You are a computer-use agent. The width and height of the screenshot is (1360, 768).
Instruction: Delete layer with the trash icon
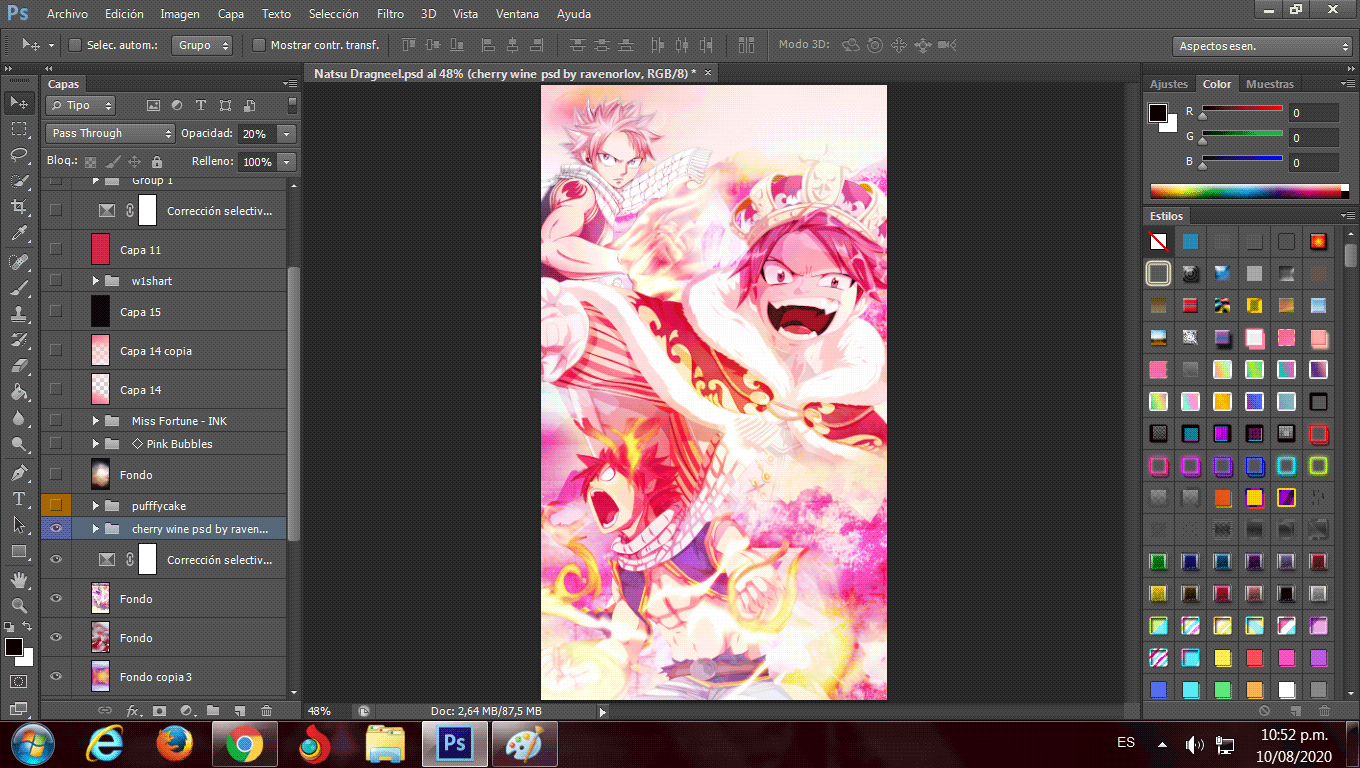pyautogui.click(x=266, y=711)
